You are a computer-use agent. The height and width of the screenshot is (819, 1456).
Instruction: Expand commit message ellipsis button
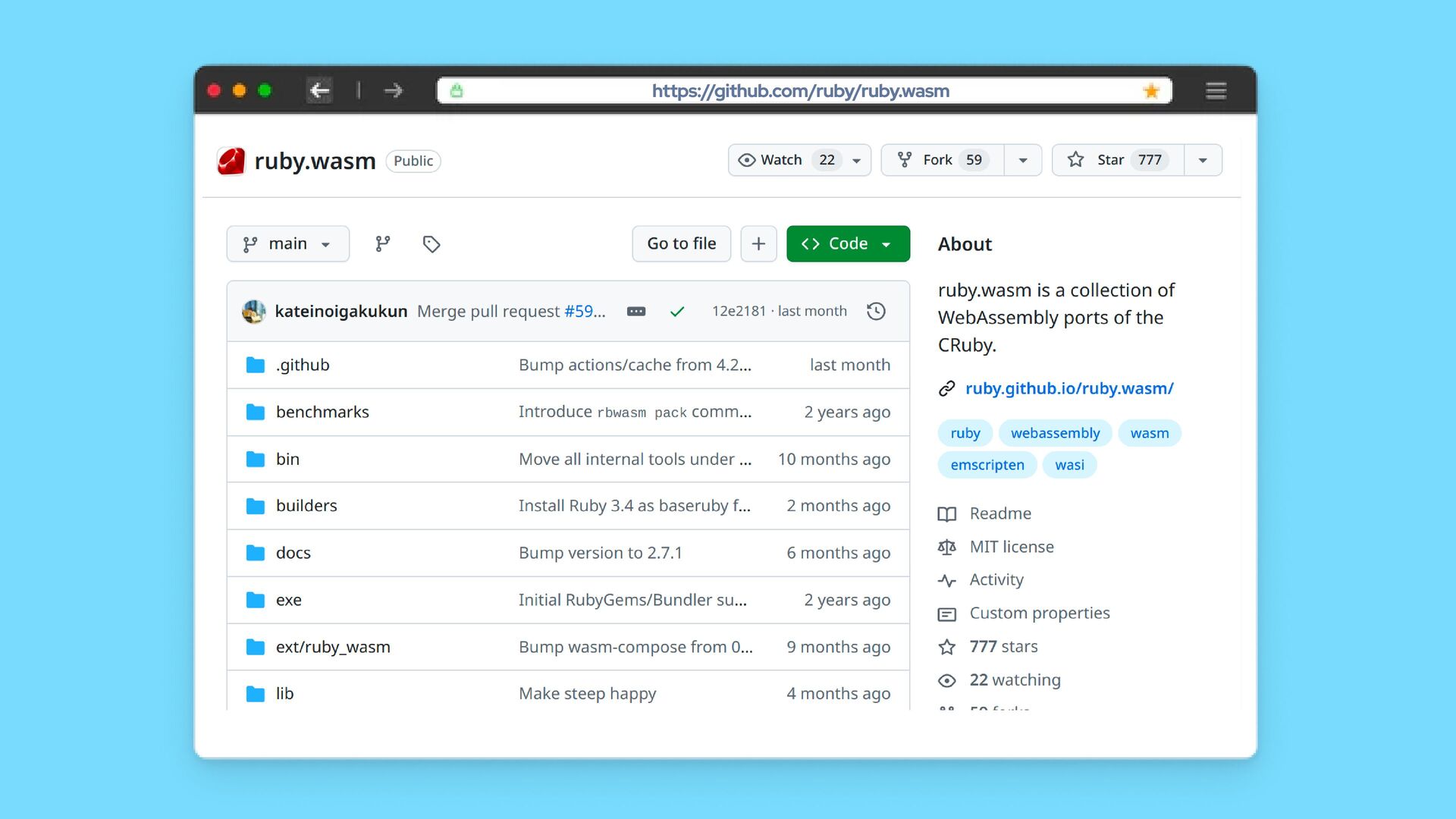(x=636, y=312)
